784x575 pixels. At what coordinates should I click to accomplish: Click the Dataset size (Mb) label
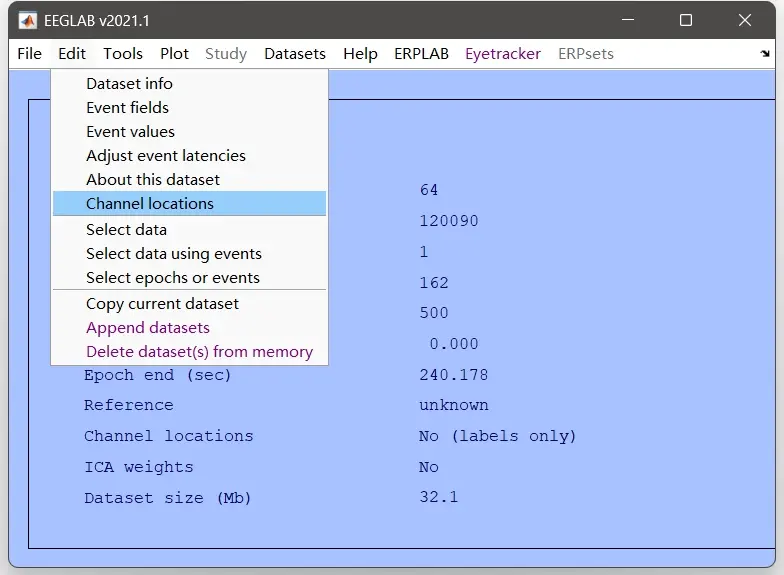click(x=168, y=498)
